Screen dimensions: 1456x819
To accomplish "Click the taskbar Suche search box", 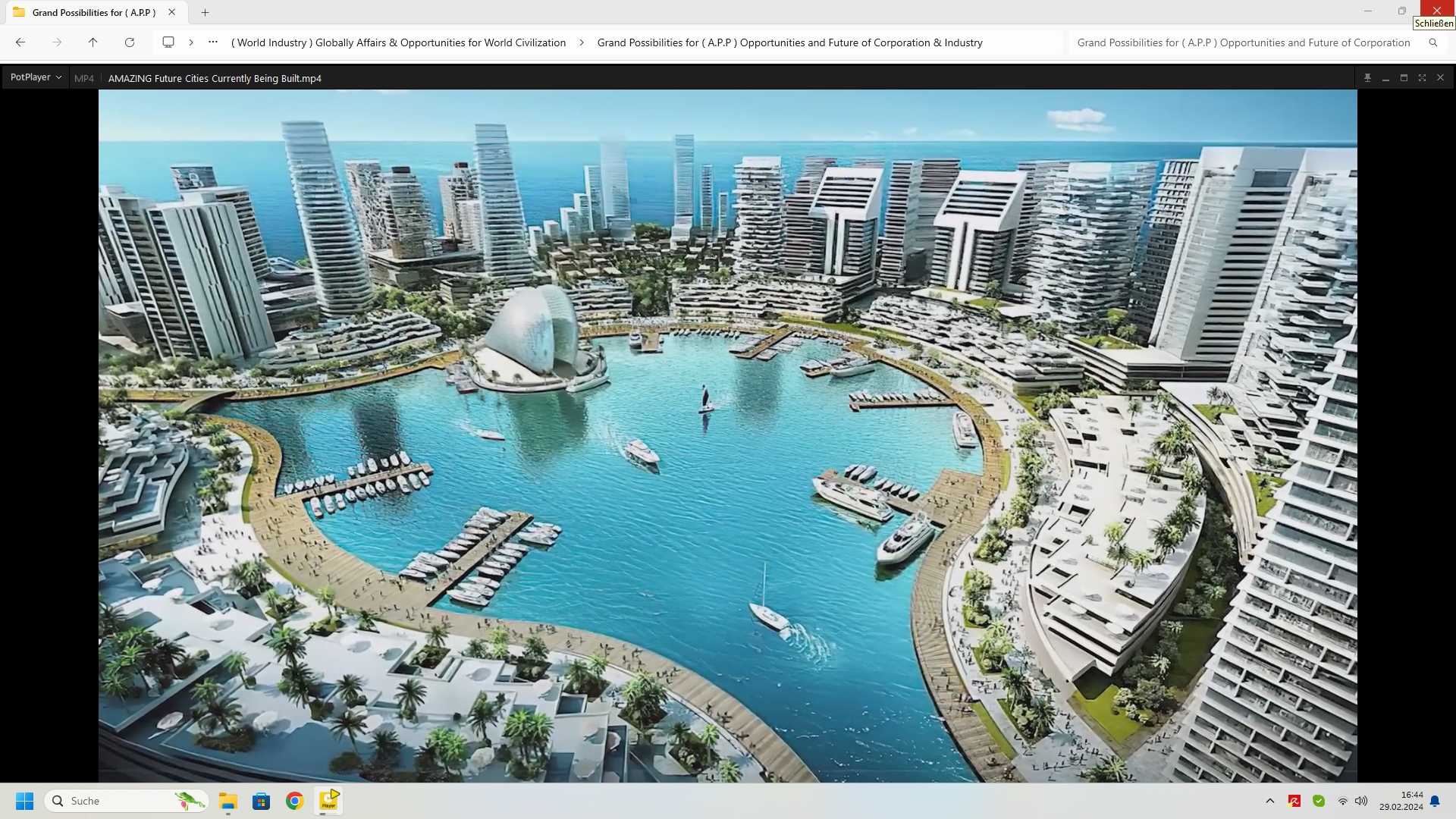I will [127, 801].
